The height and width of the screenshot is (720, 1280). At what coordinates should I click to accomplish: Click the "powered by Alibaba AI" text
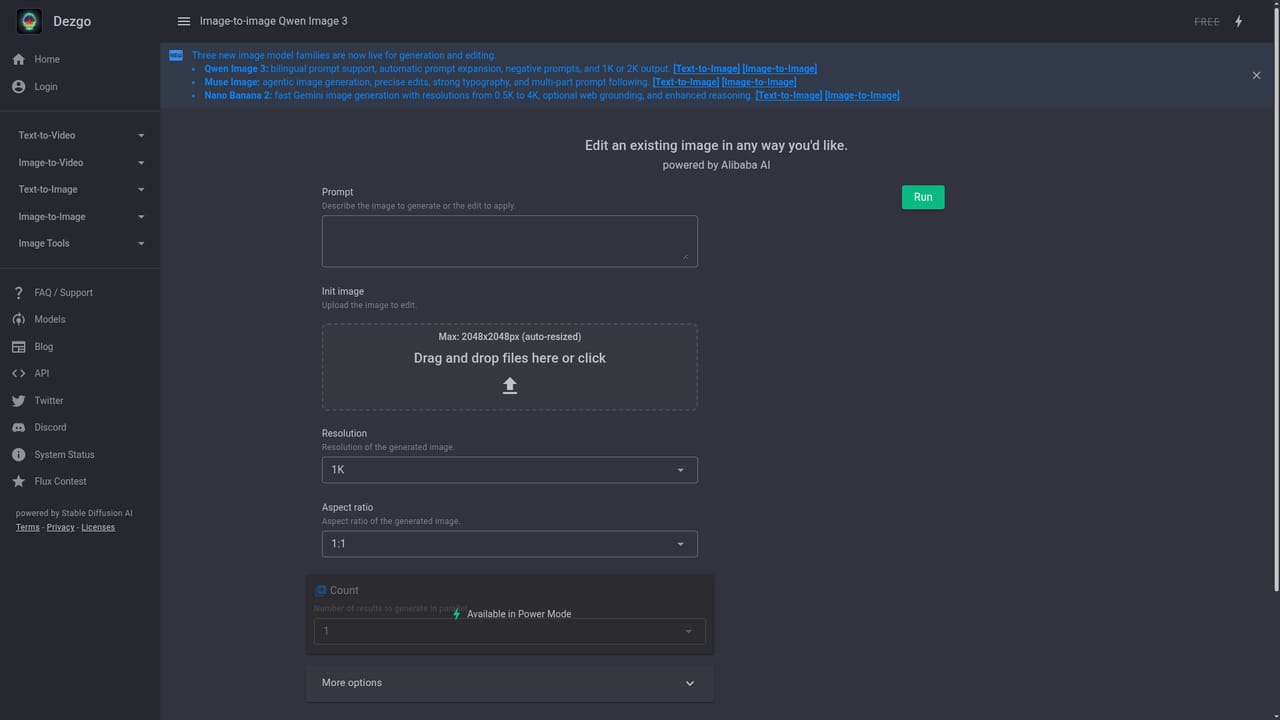coord(716,165)
